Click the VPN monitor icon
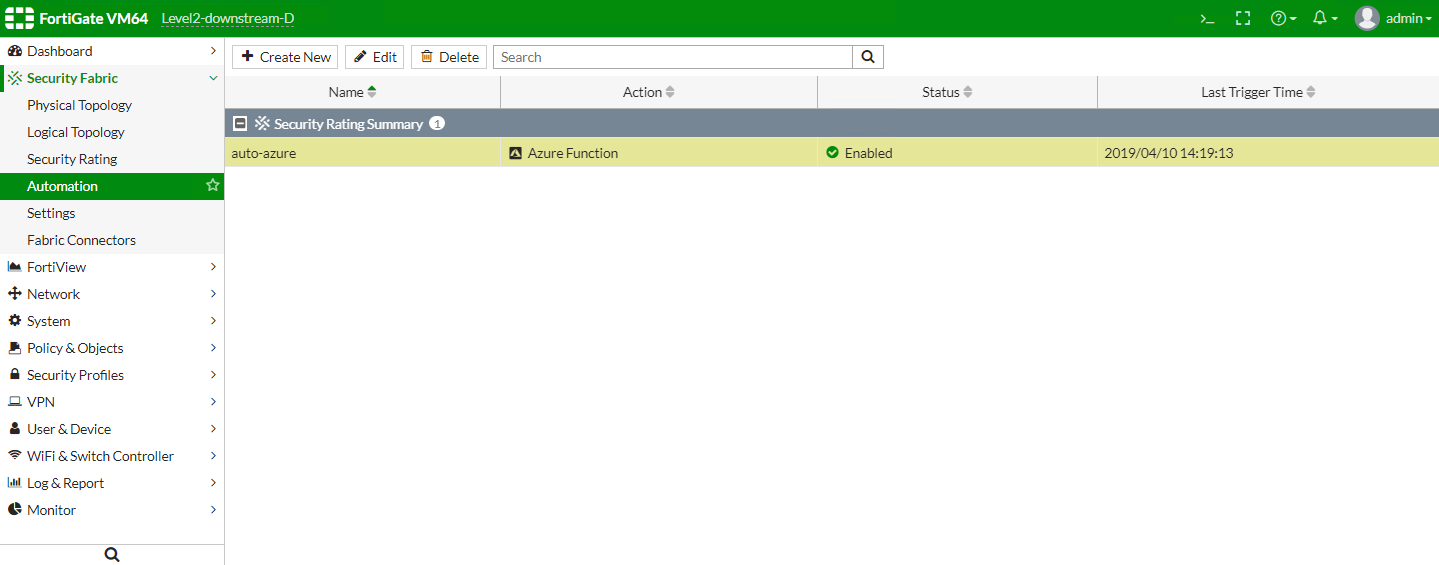The image size is (1439, 565). [x=15, y=402]
